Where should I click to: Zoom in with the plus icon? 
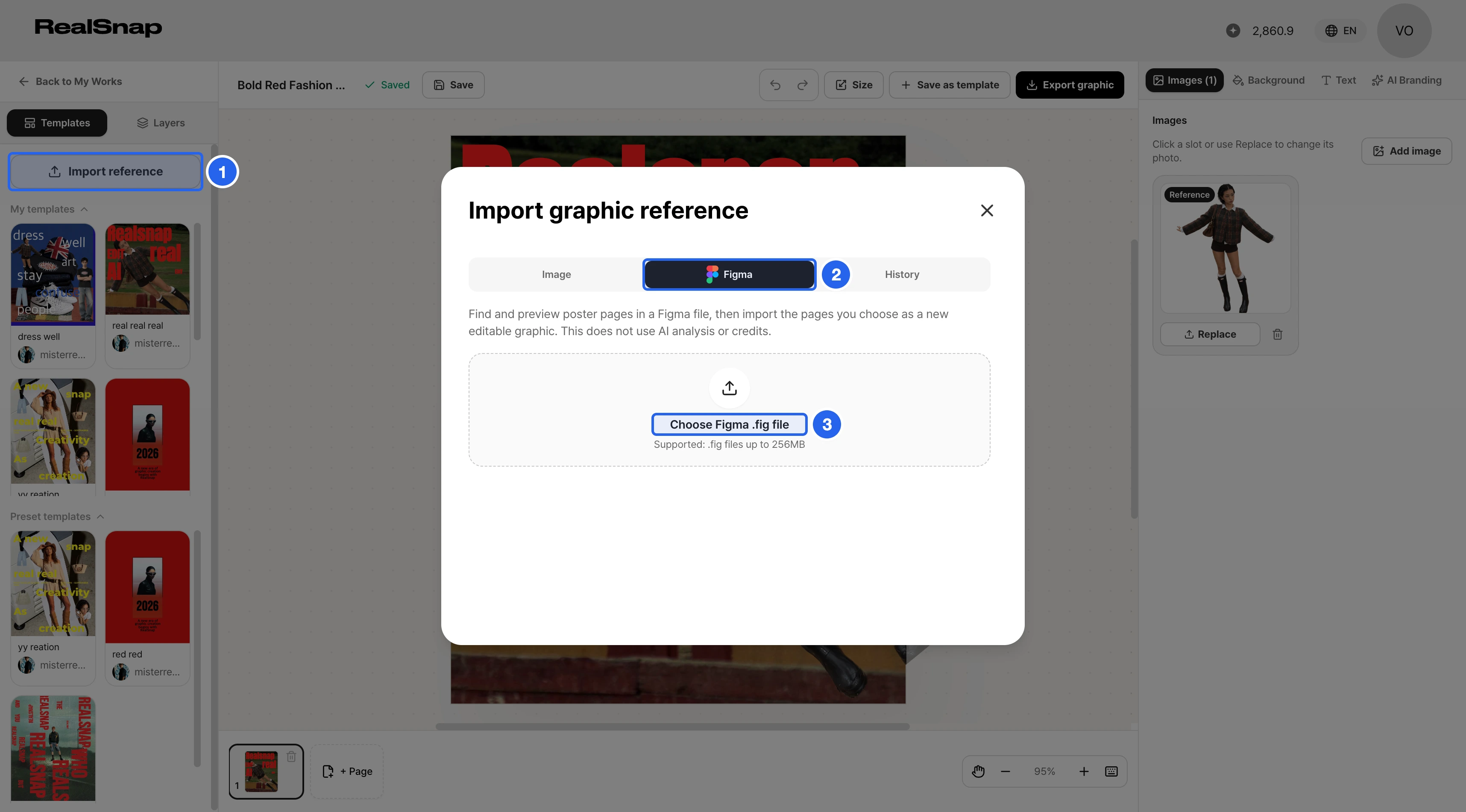[1084, 771]
